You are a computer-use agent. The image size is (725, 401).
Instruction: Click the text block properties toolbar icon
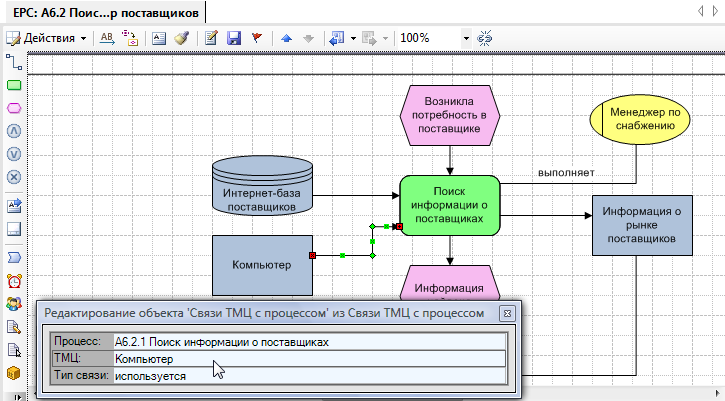tap(159, 38)
